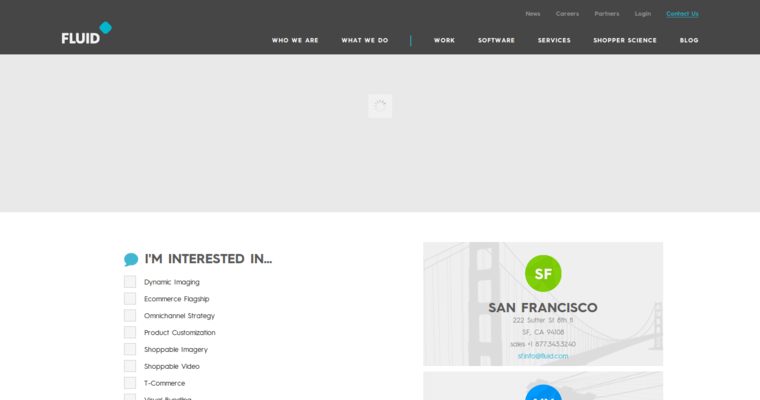Mark the Shoppable Video checkbox

tap(130, 366)
